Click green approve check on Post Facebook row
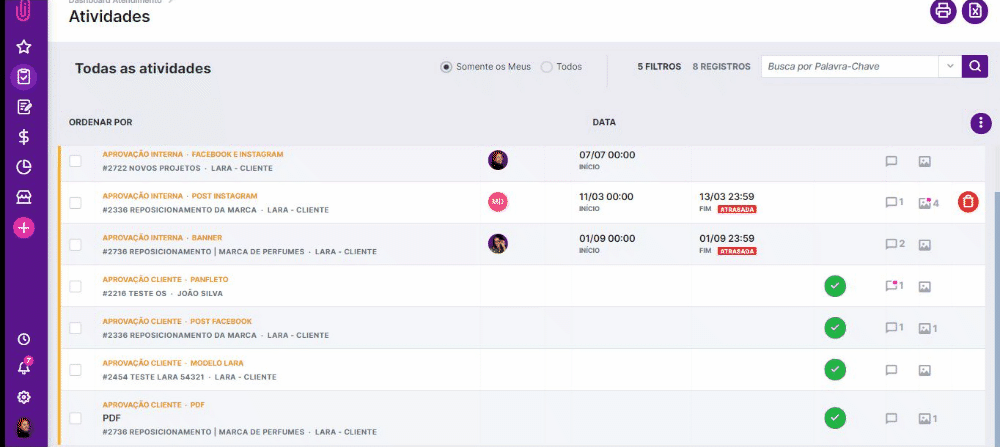The image size is (1000, 447). point(835,328)
